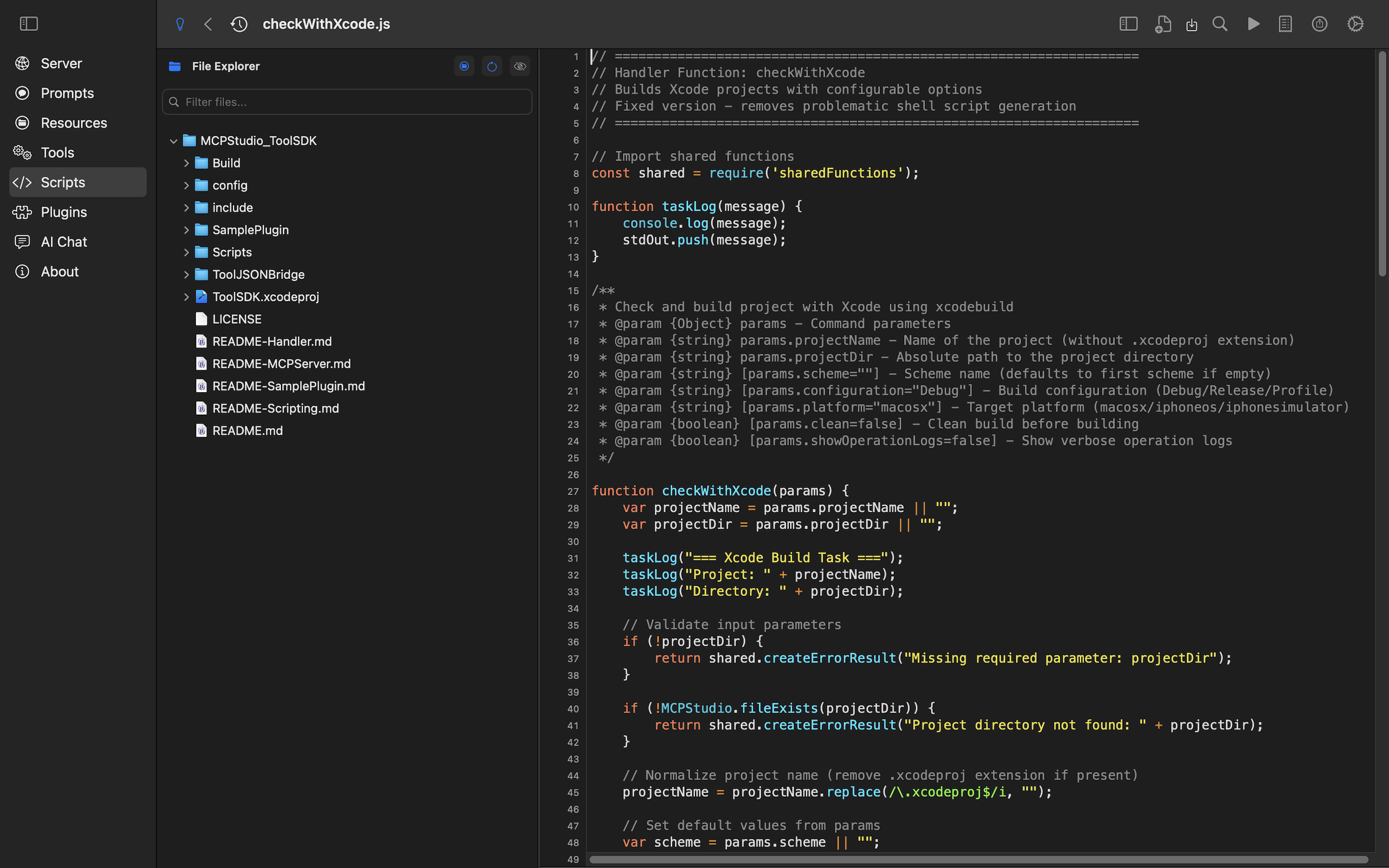Screen dimensions: 1389x868
Task: Toggle the file explorer panel toolbar icon
Action: 1129,24
